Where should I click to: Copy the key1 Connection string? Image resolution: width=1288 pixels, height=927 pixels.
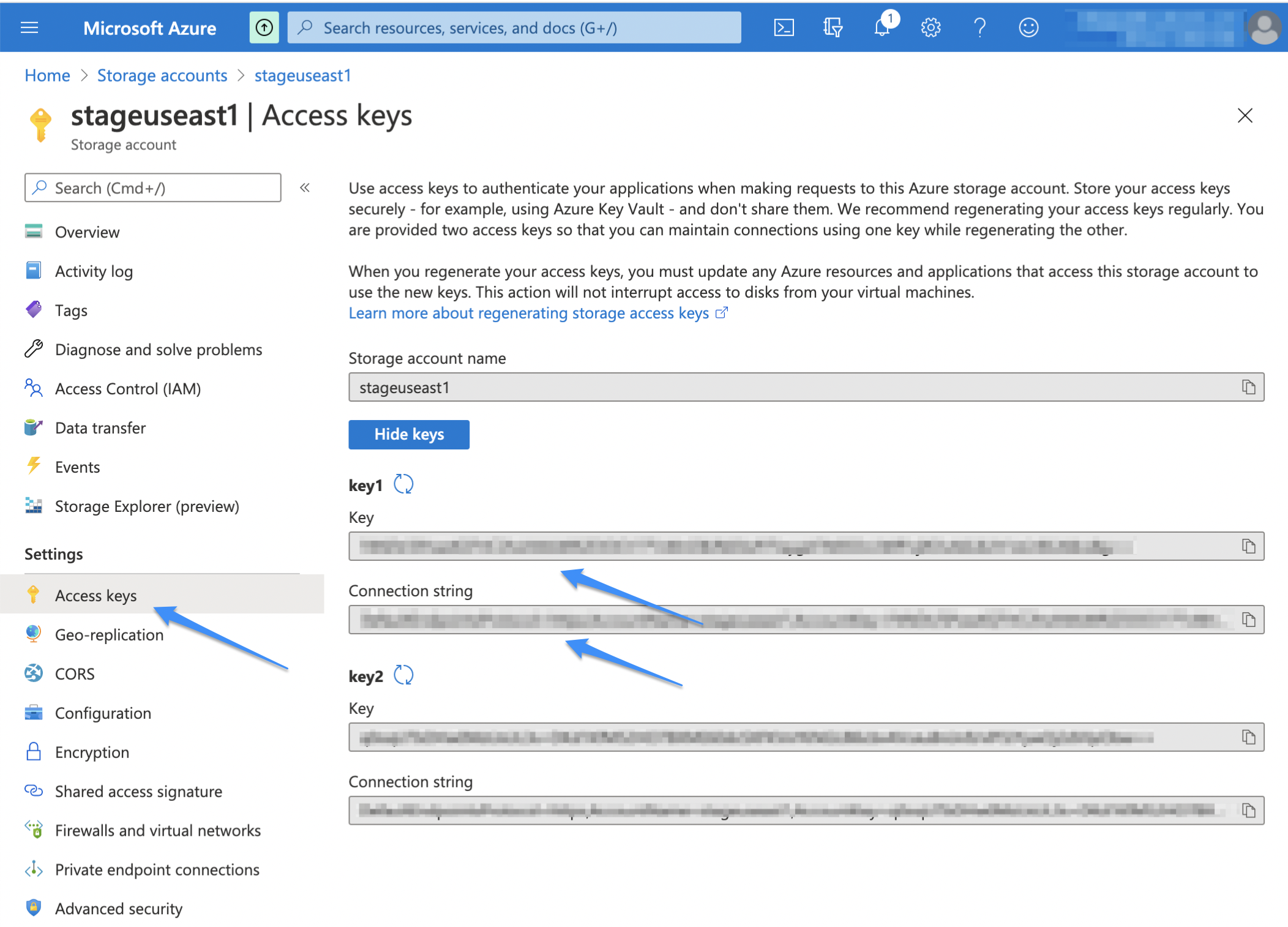[1248, 620]
